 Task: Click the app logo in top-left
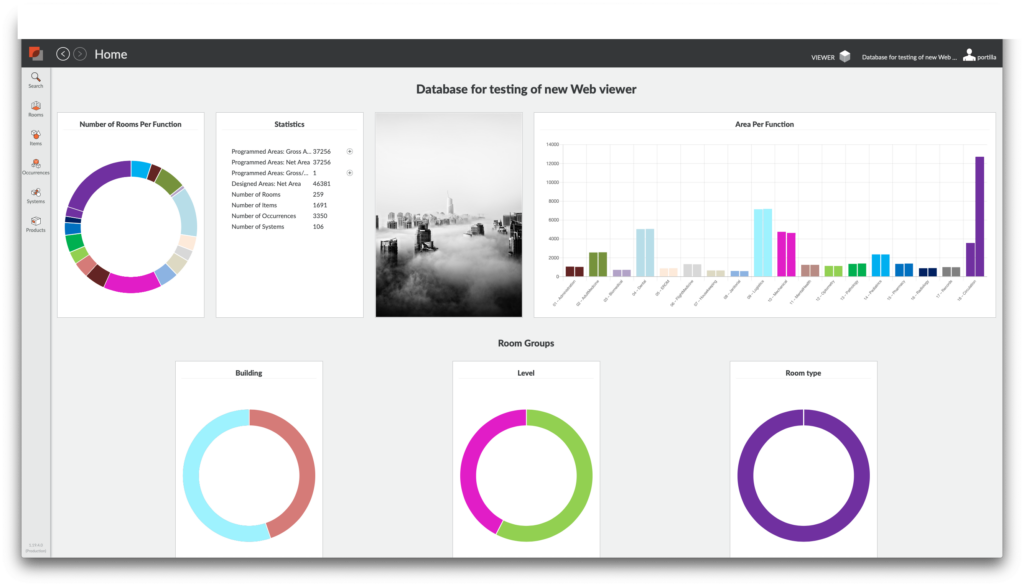click(x=36, y=54)
